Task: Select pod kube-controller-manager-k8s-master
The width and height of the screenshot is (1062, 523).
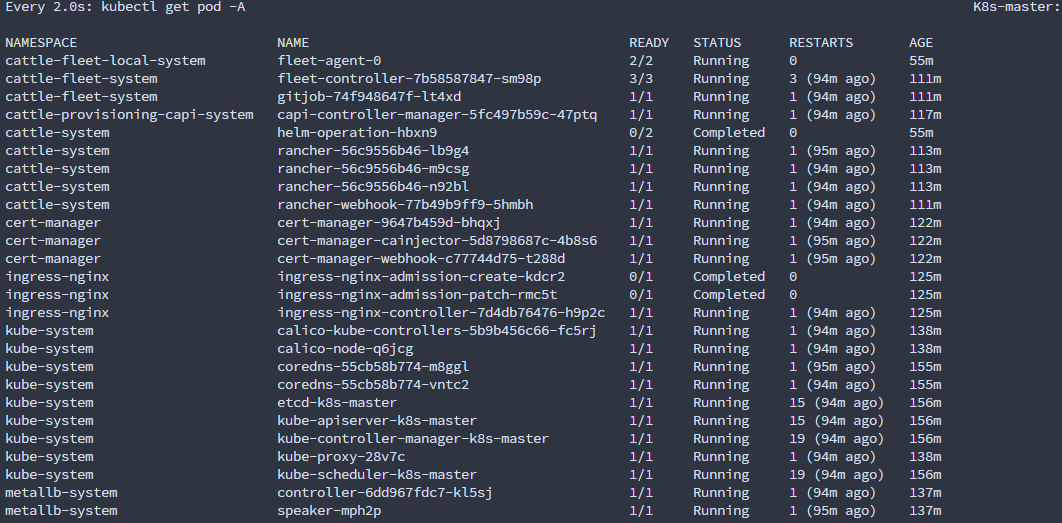Action: (413, 439)
